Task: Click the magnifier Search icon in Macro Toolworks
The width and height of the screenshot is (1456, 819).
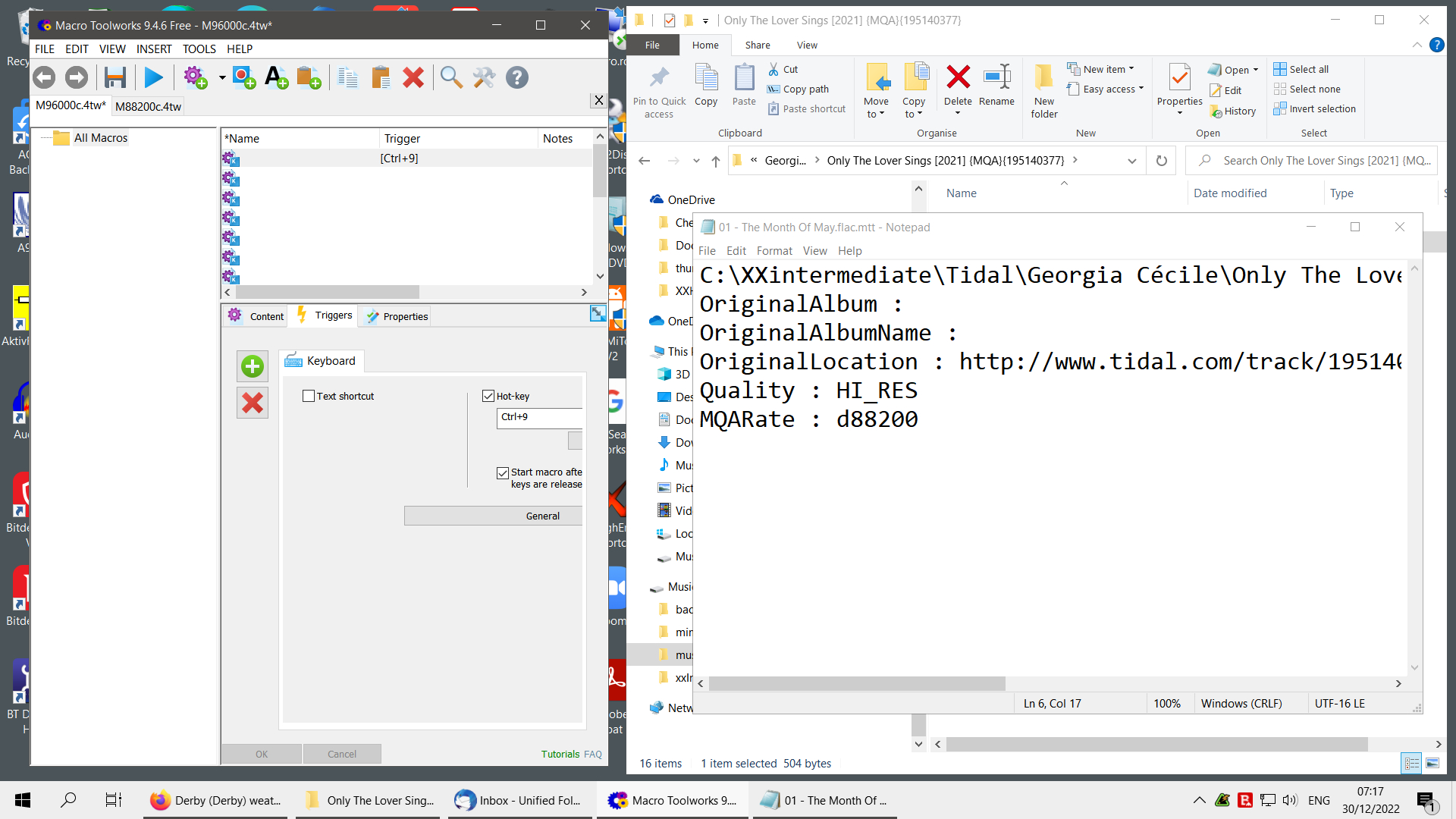Action: click(x=452, y=77)
